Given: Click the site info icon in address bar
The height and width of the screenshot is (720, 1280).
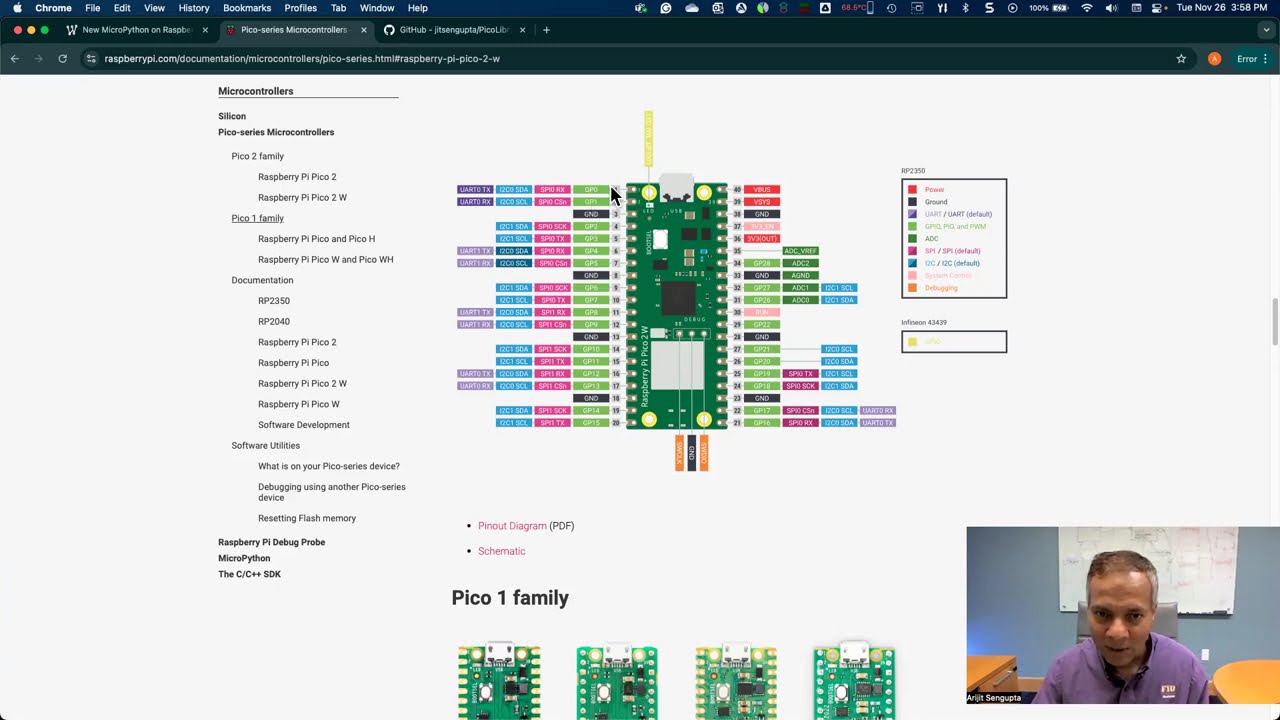Looking at the screenshot, I should coord(91,59).
